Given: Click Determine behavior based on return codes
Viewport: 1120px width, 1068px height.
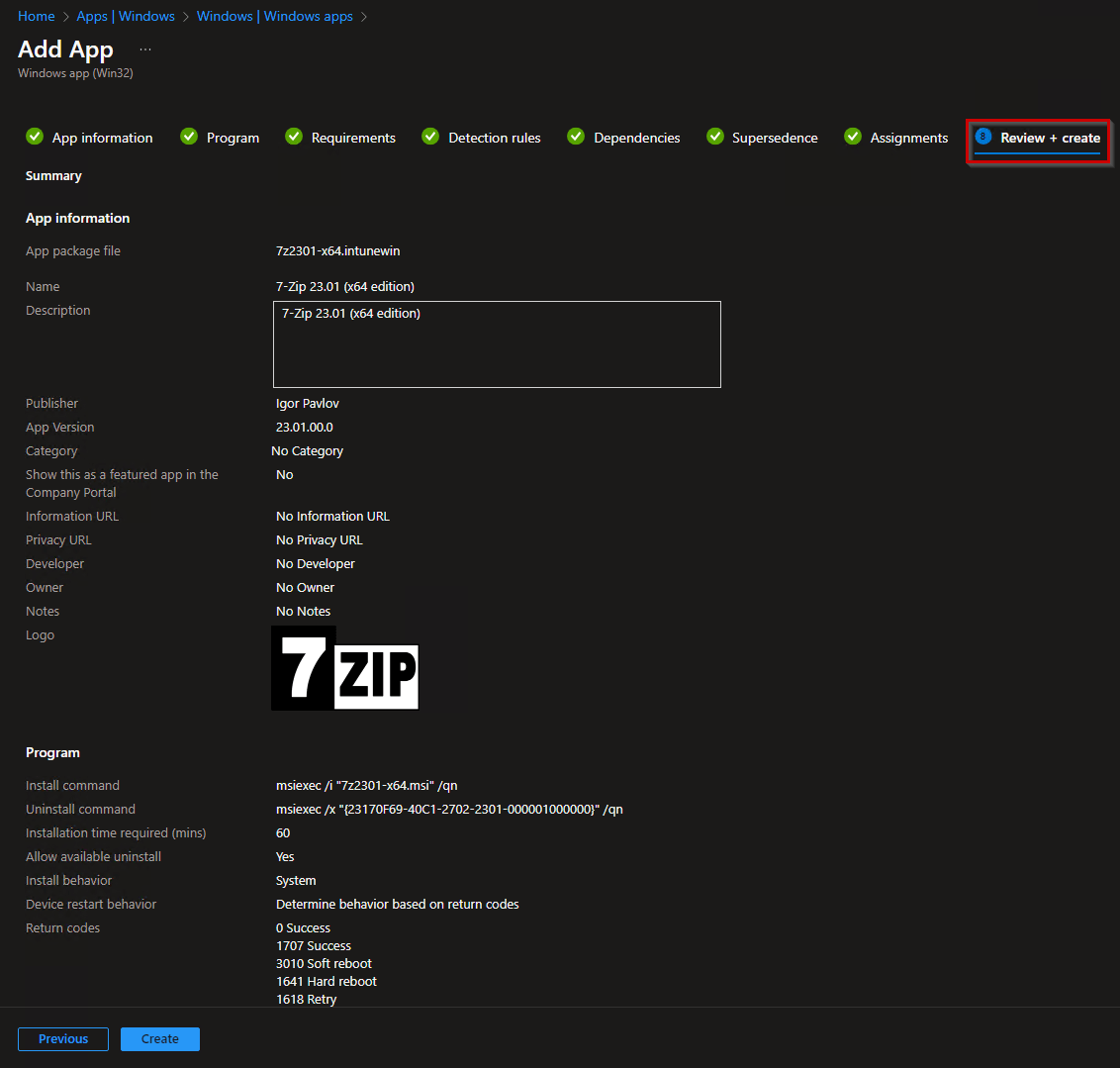Looking at the screenshot, I should [x=397, y=905].
